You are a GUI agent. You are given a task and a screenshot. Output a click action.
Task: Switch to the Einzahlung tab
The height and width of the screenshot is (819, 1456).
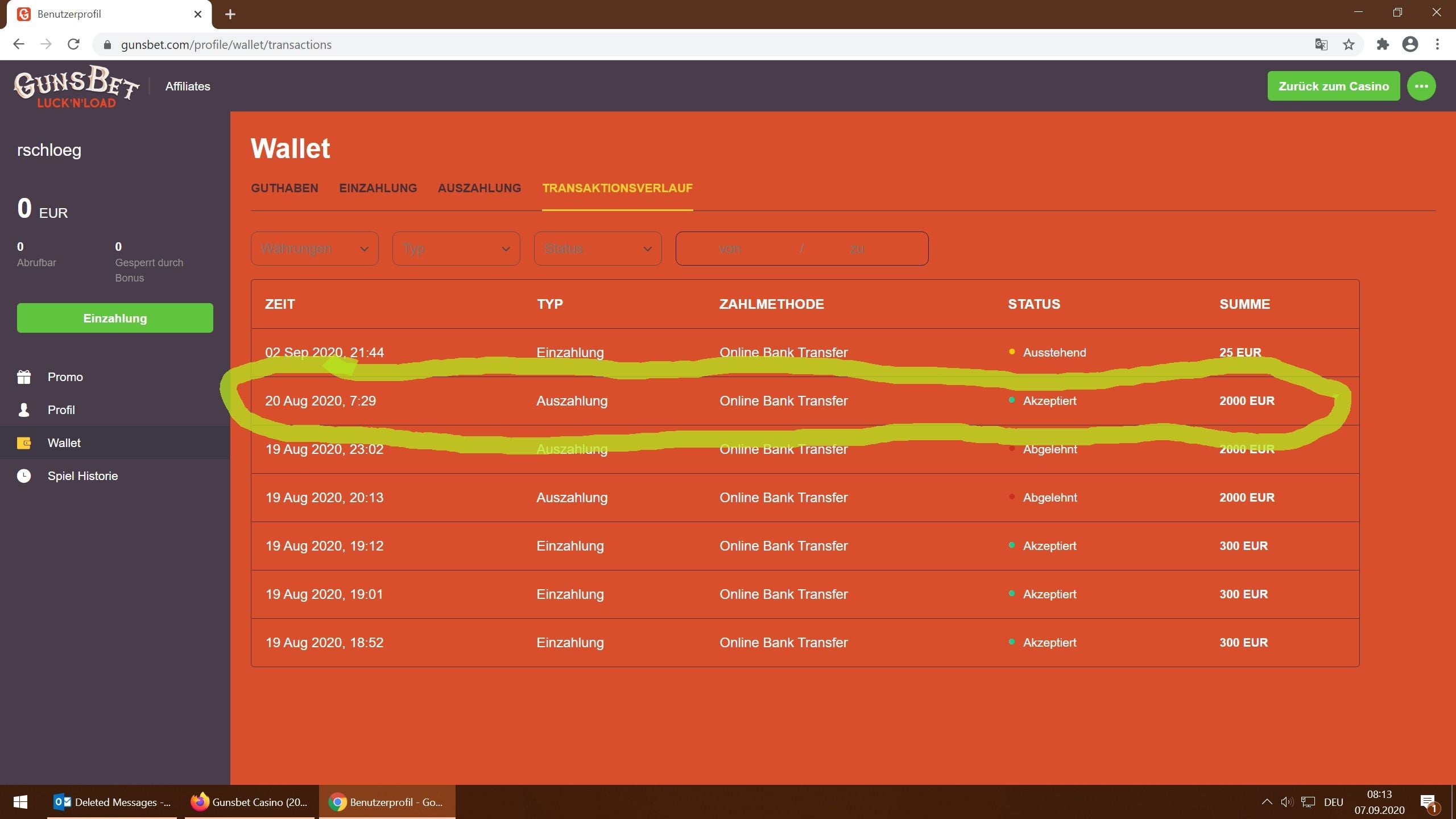pyautogui.click(x=378, y=188)
